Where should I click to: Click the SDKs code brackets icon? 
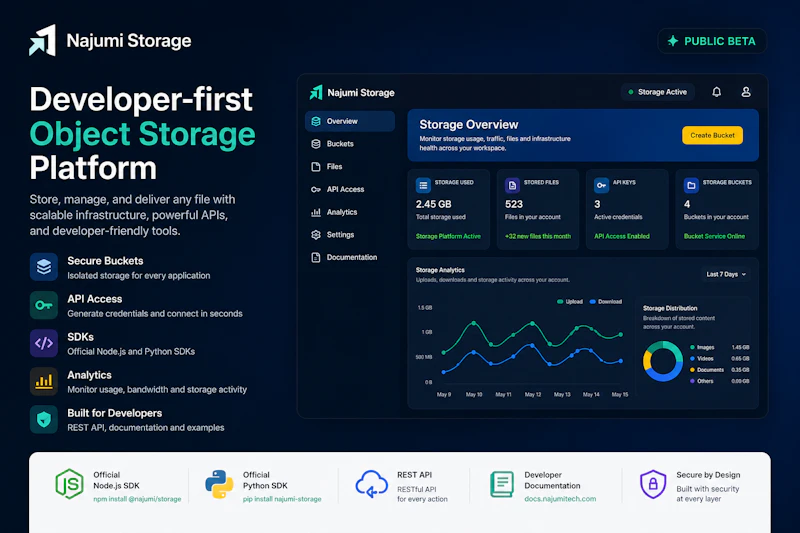[44, 343]
